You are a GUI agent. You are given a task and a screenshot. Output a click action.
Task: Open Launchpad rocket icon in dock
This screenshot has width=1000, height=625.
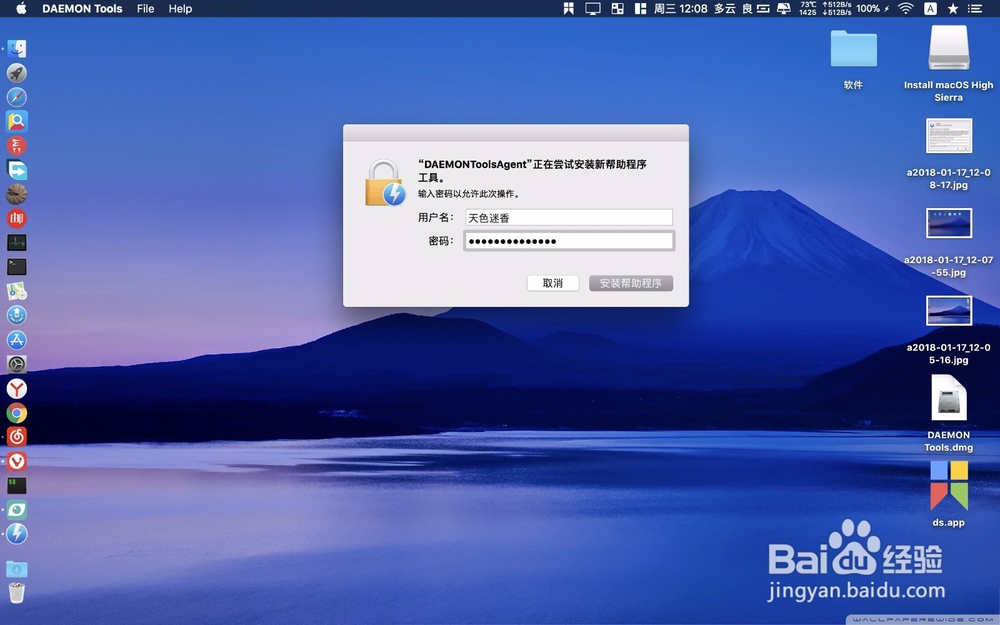pyautogui.click(x=17, y=73)
